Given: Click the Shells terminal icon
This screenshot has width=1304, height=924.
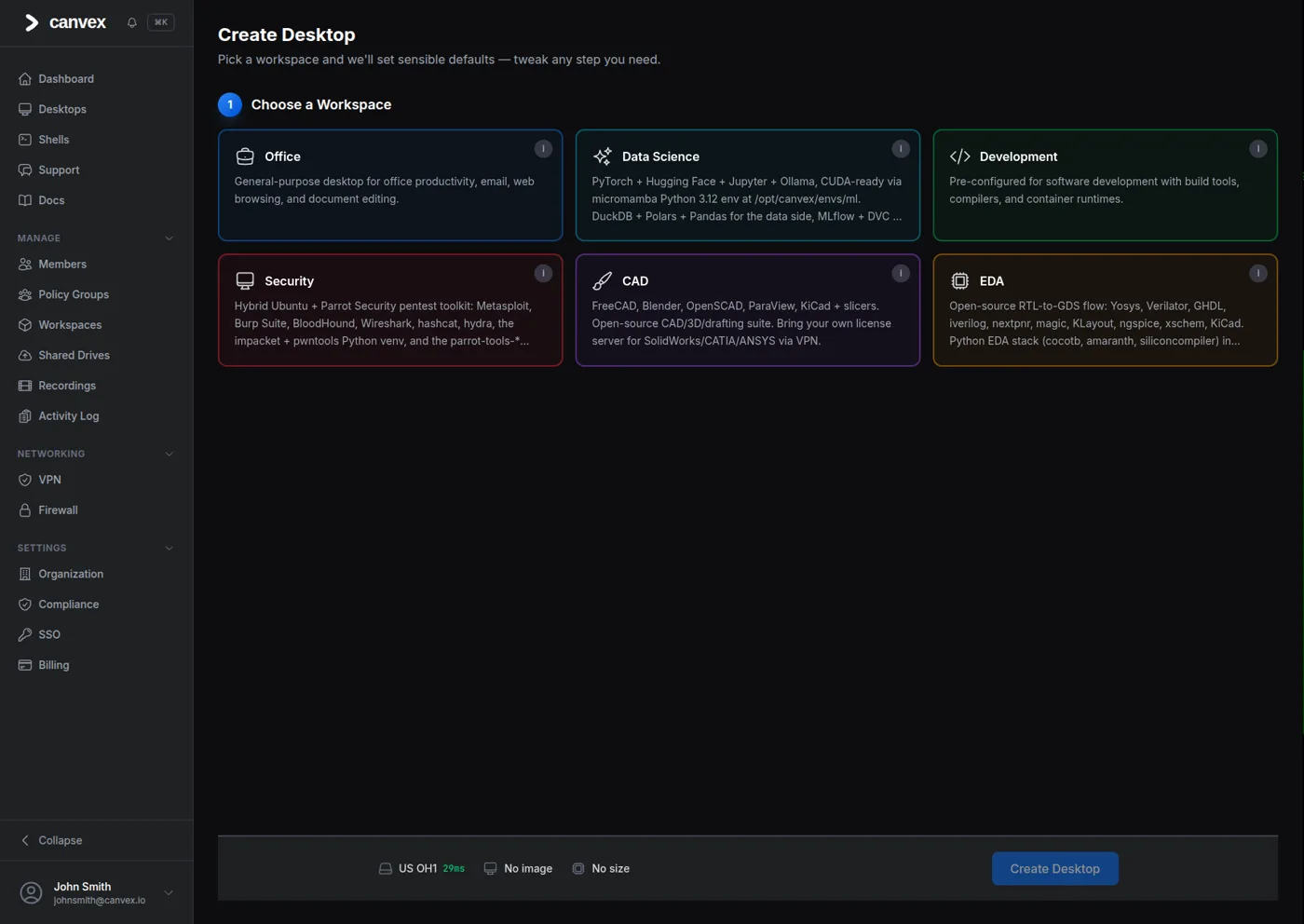Looking at the screenshot, I should [x=25, y=140].
